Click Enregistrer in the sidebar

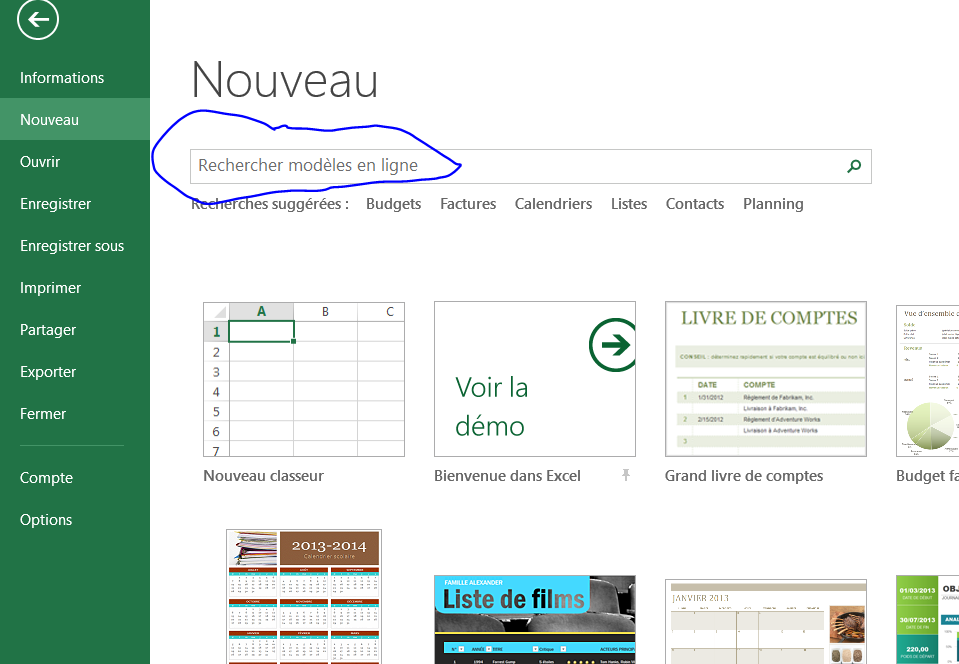[x=55, y=204]
